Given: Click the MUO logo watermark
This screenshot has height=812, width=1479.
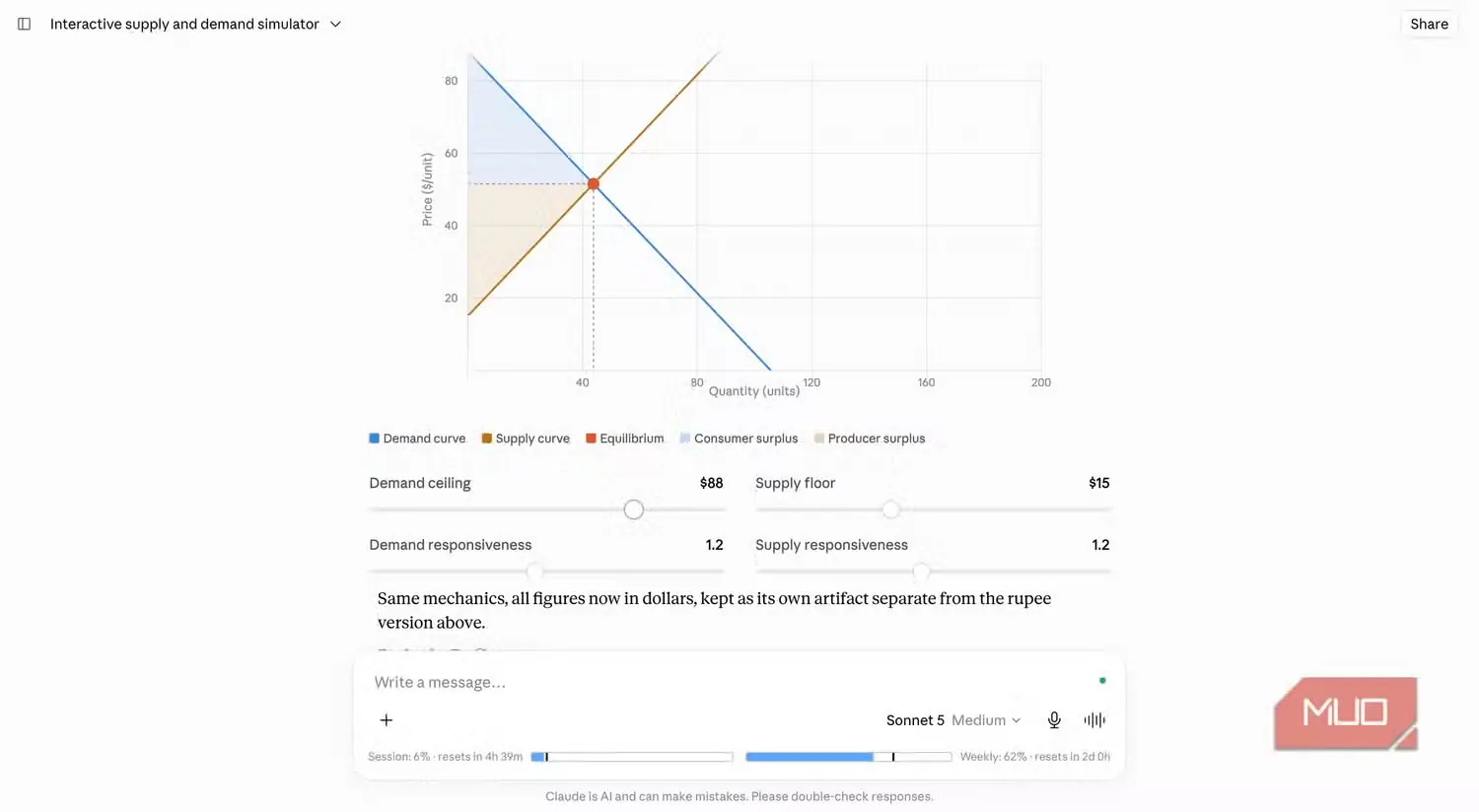Looking at the screenshot, I should tap(1345, 713).
